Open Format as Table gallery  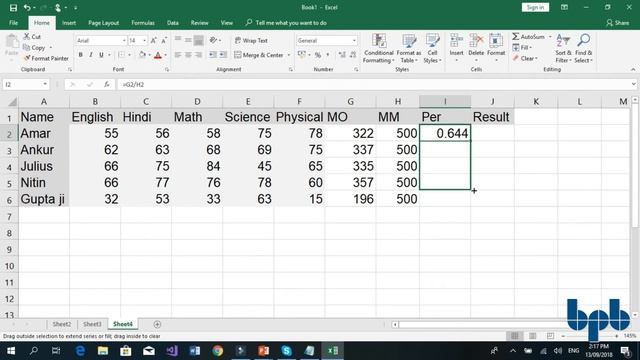[x=409, y=49]
